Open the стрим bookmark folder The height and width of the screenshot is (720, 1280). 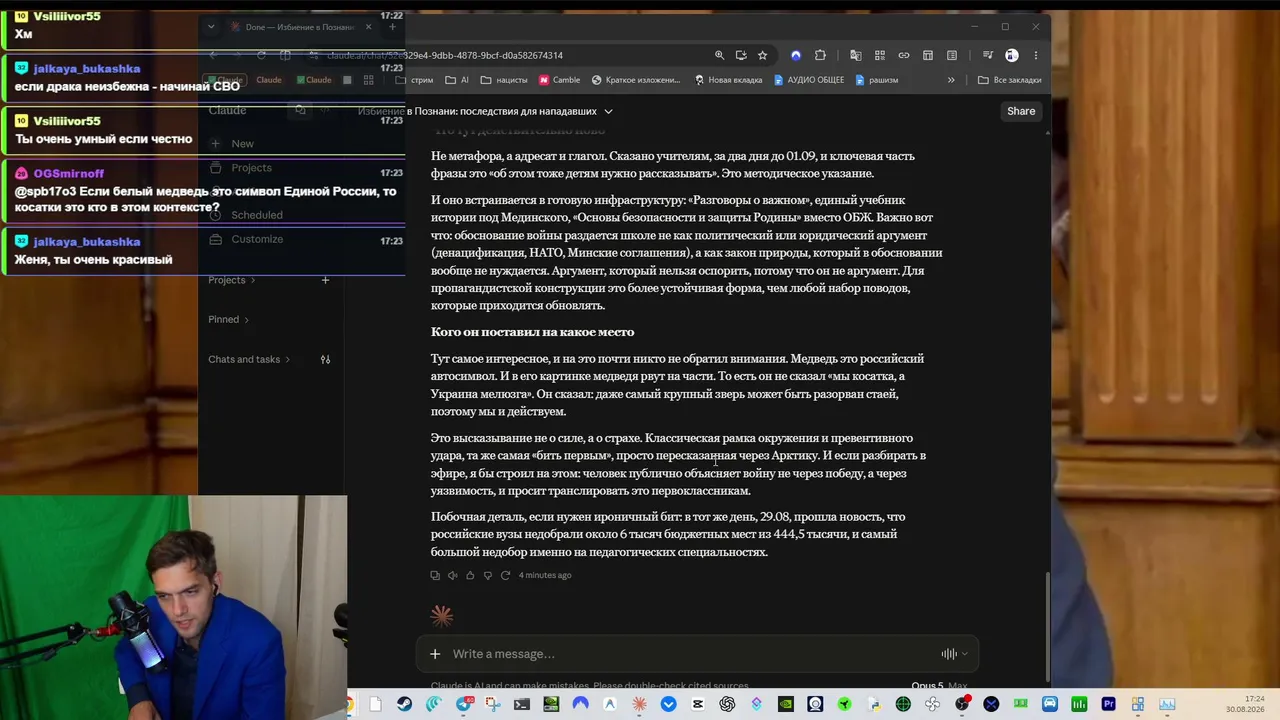coord(414,80)
